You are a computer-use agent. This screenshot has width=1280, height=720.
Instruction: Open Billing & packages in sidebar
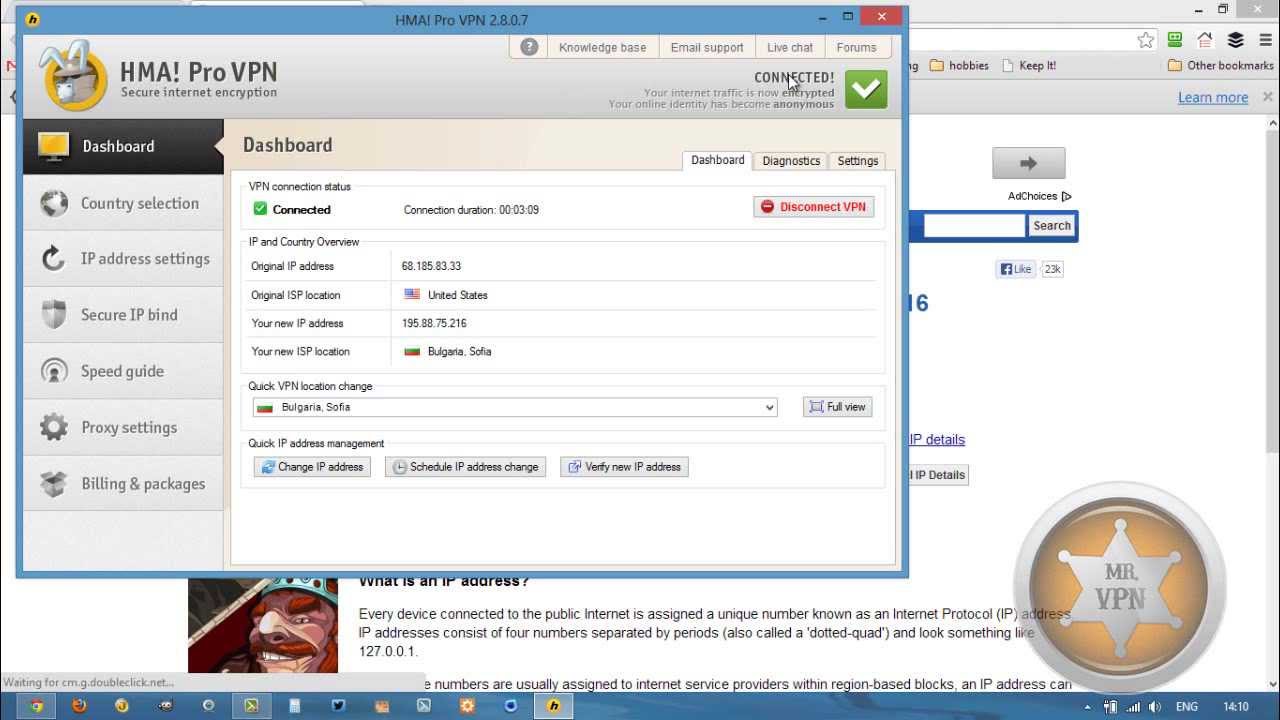123,484
